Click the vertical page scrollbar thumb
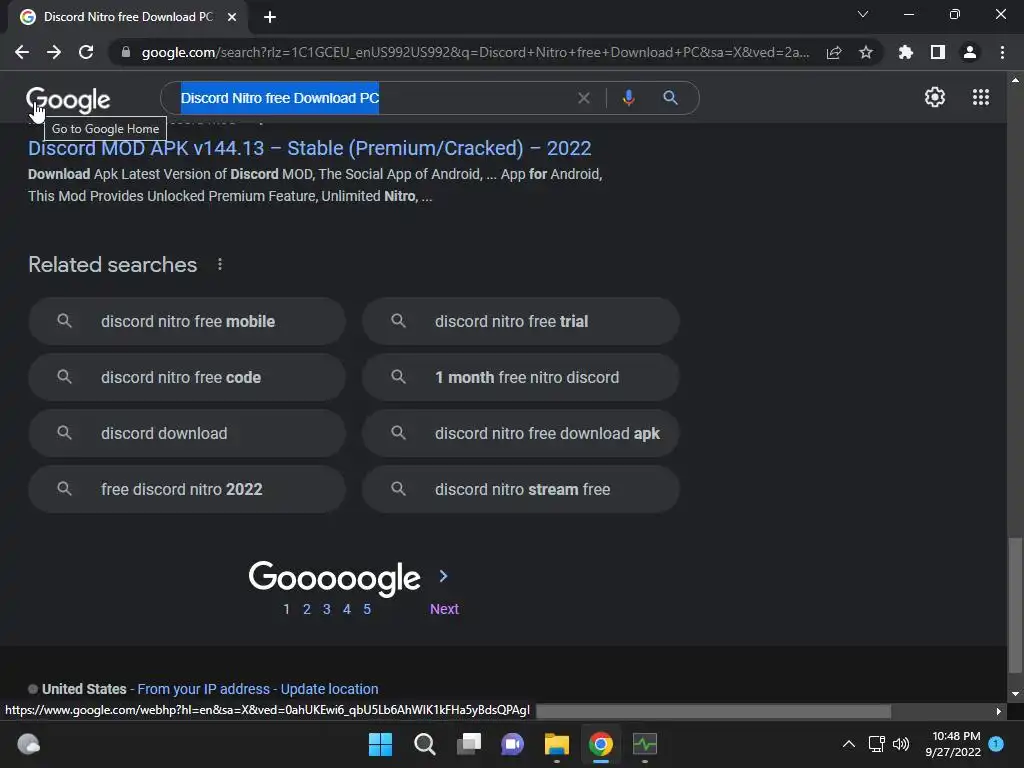The image size is (1024, 768). [1015, 605]
